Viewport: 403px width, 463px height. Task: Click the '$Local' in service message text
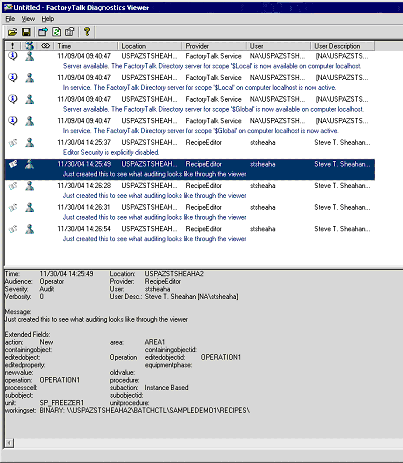tap(199, 88)
